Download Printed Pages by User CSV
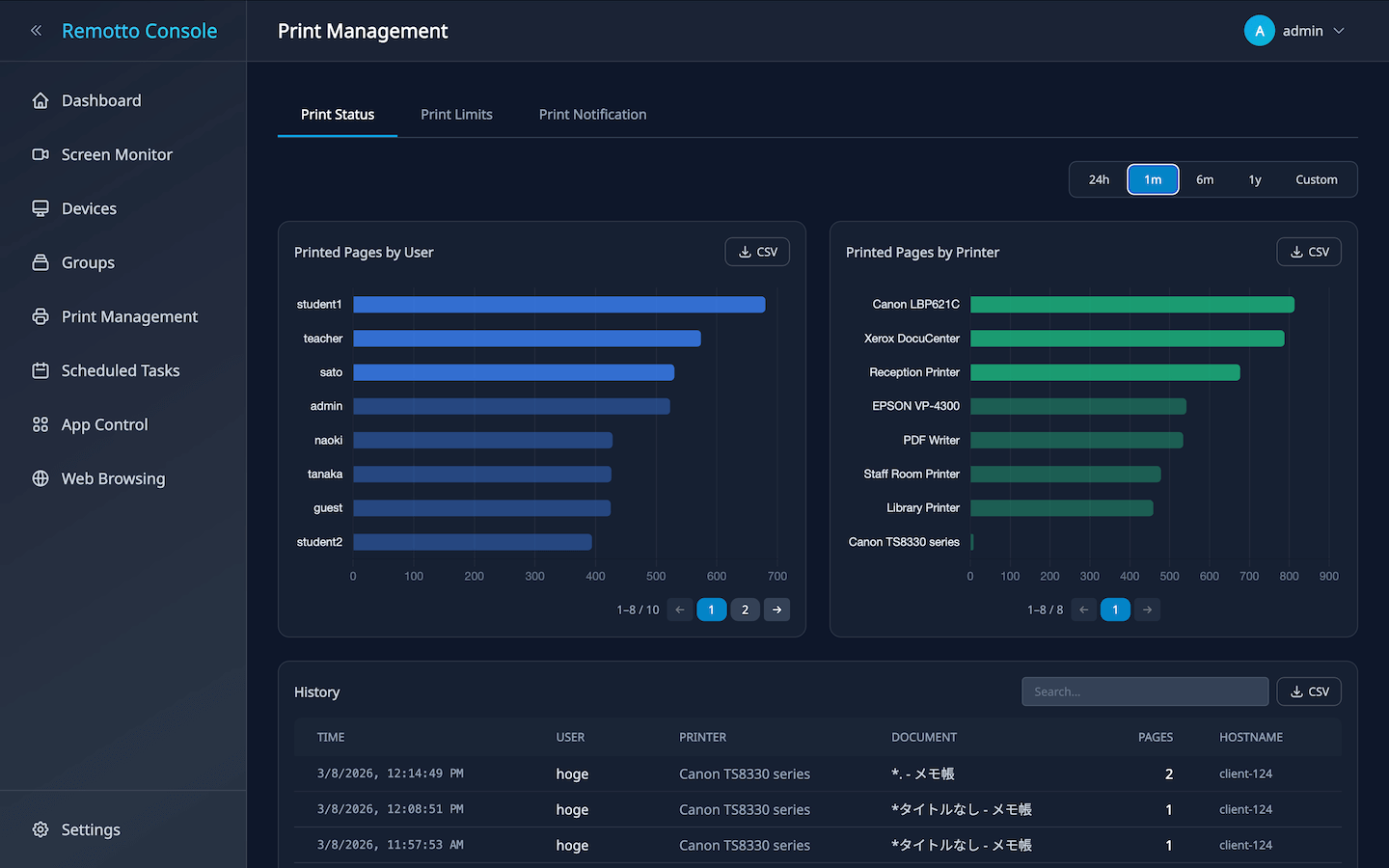This screenshot has height=868, width=1389. (757, 252)
